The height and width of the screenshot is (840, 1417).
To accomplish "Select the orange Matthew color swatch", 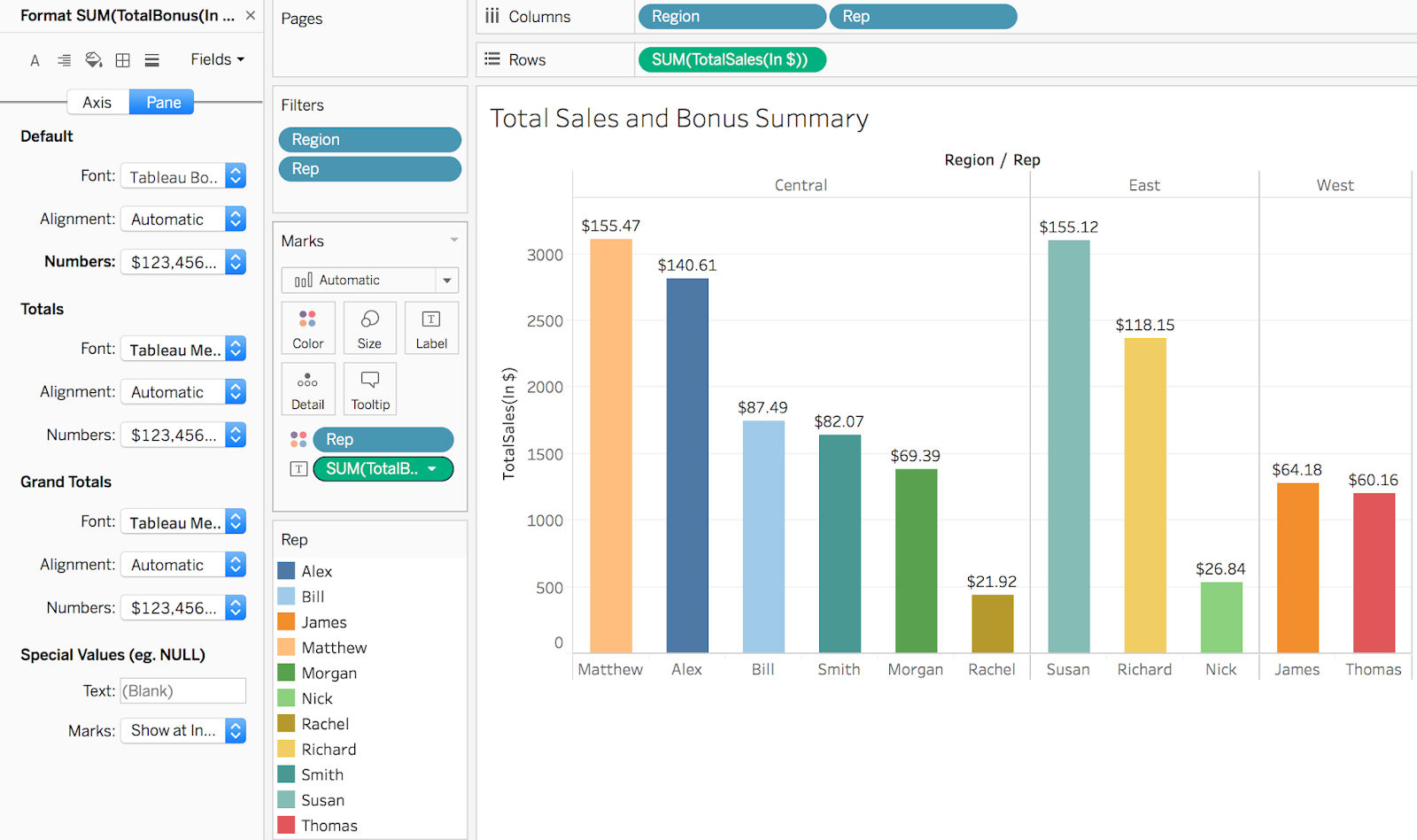I will (286, 647).
